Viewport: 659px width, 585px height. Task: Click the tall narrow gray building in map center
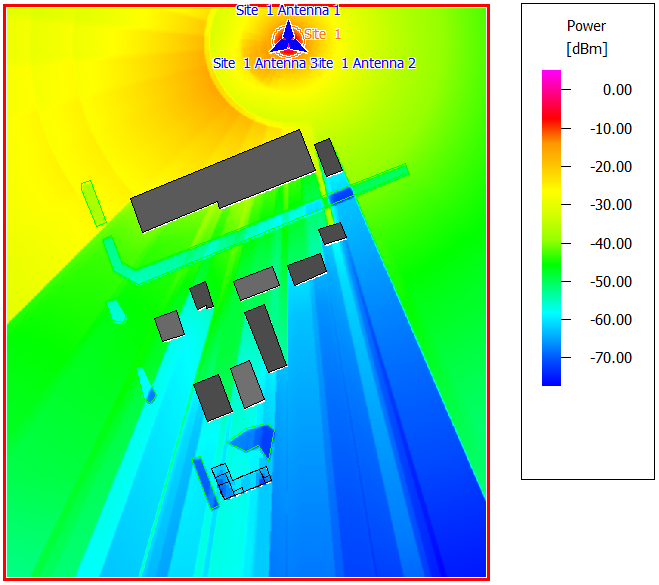(266, 338)
